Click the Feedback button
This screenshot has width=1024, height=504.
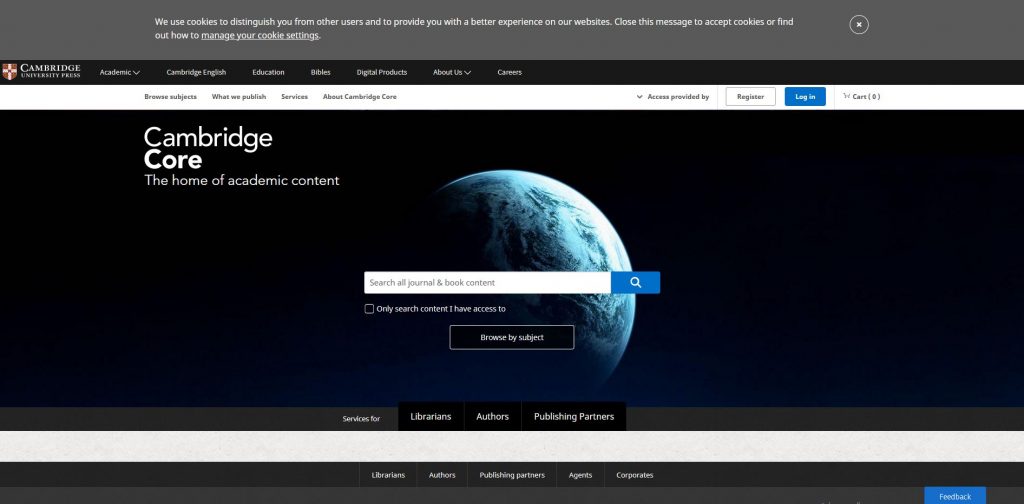point(954,496)
